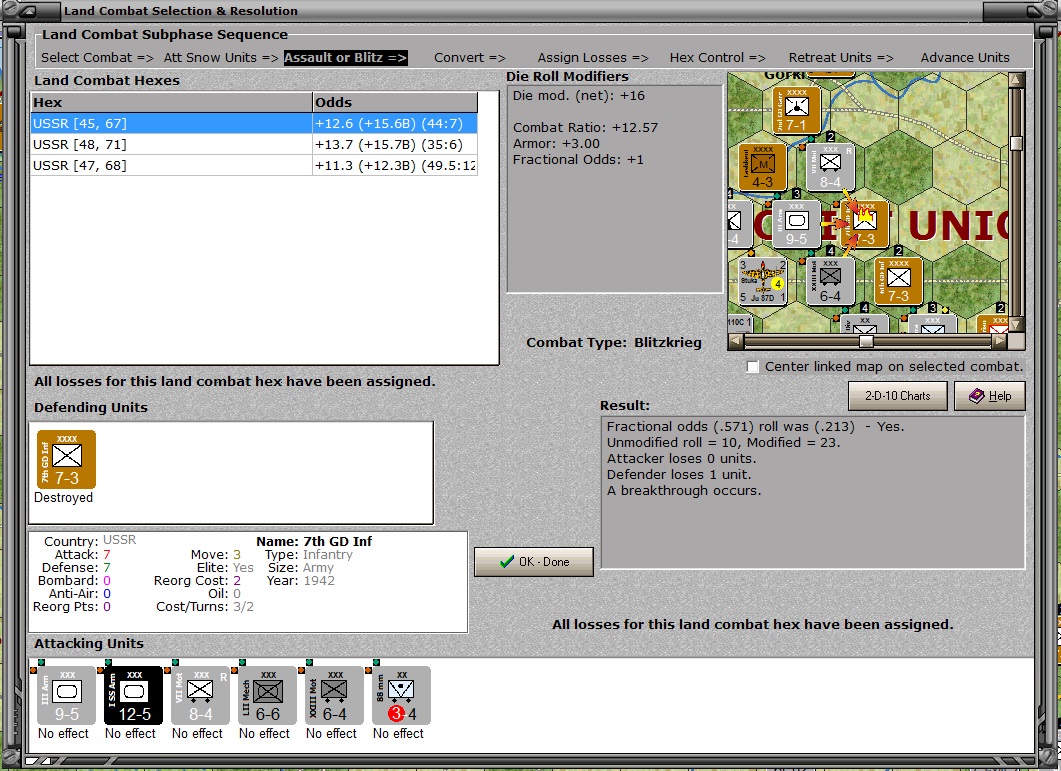Click the 4-3 M unit on map
The width and height of the screenshot is (1061, 771).
[x=763, y=167]
